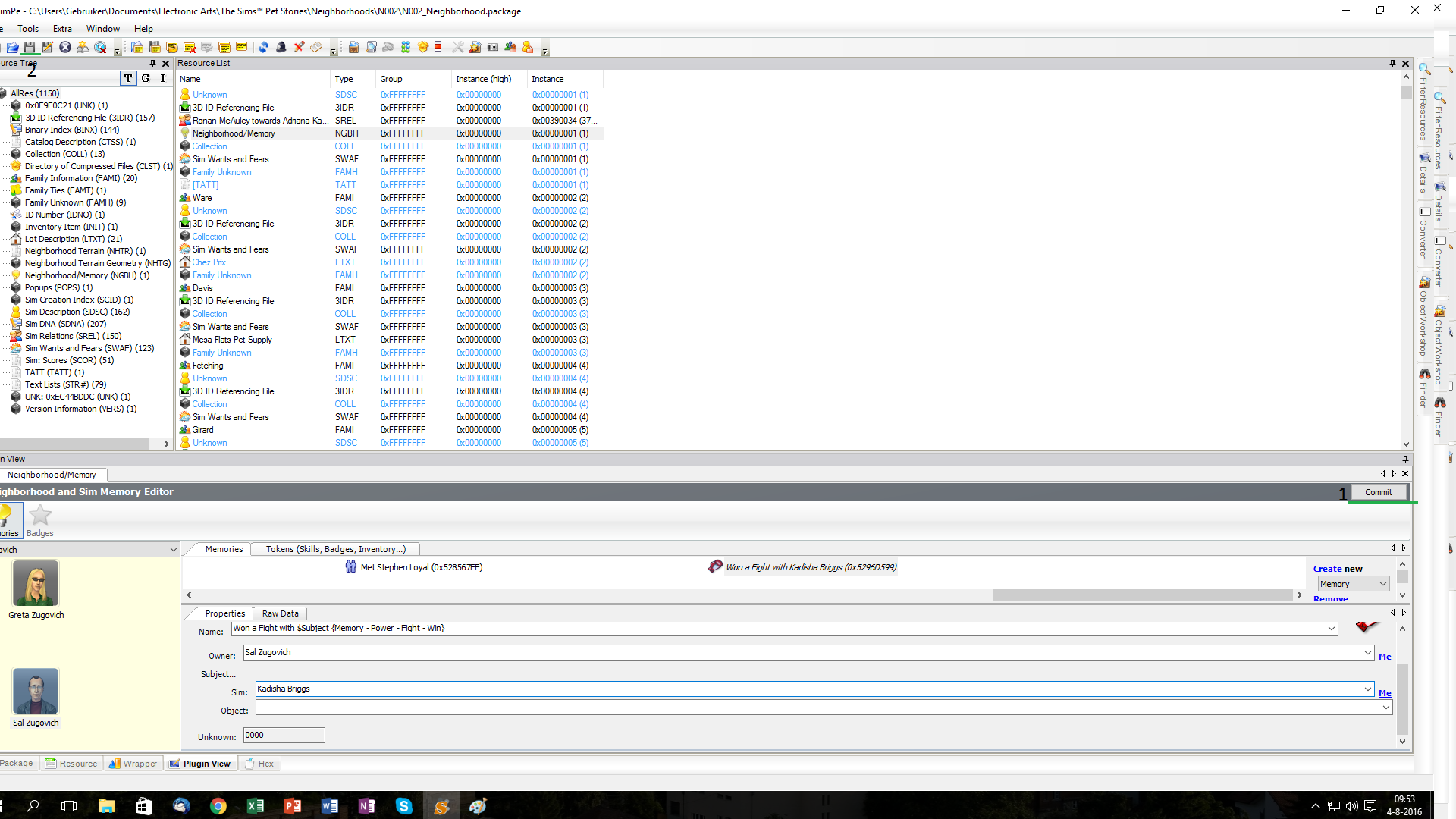The width and height of the screenshot is (1456, 819).
Task: Click the Save floppy disk toolbar icon
Action: click(x=30, y=47)
